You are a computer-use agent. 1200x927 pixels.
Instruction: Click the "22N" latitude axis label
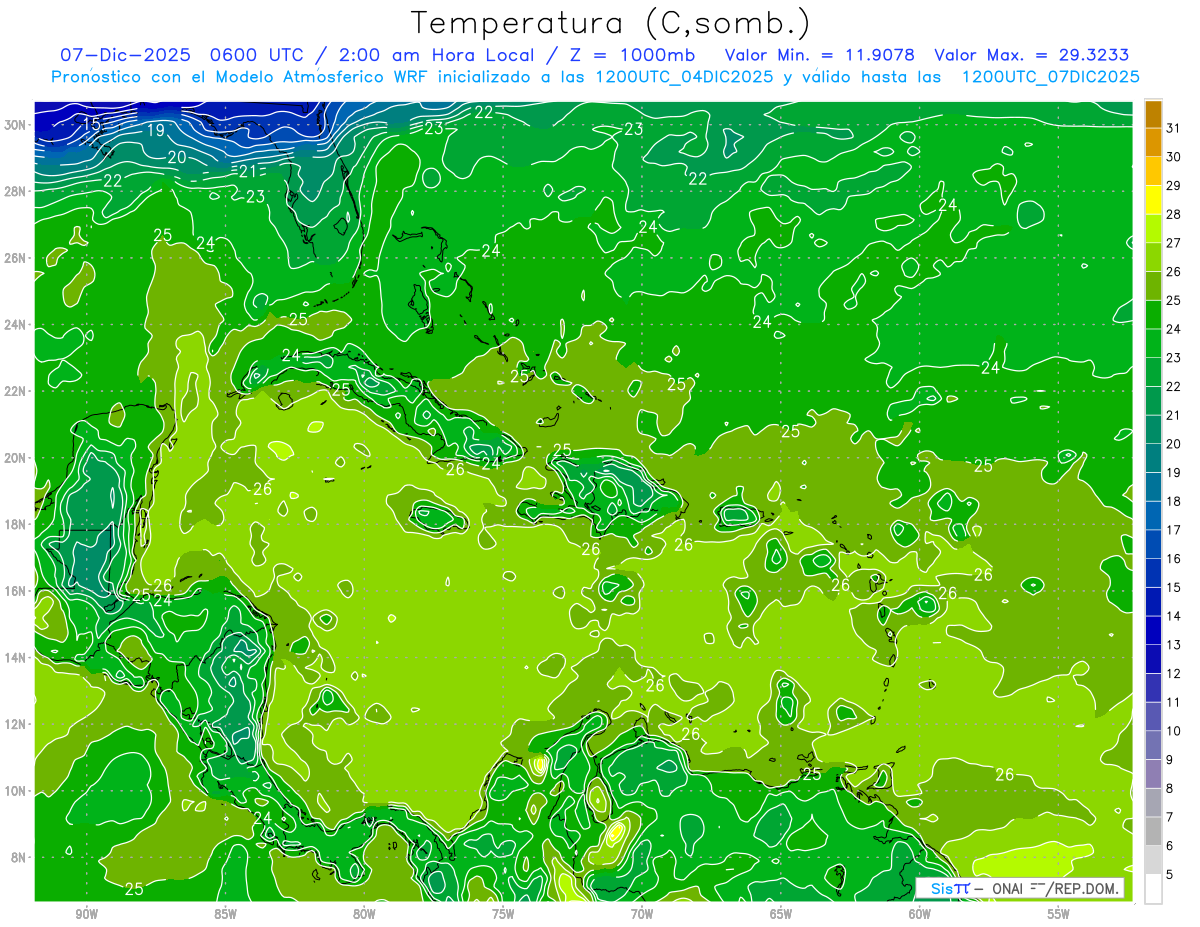pyautogui.click(x=17, y=391)
